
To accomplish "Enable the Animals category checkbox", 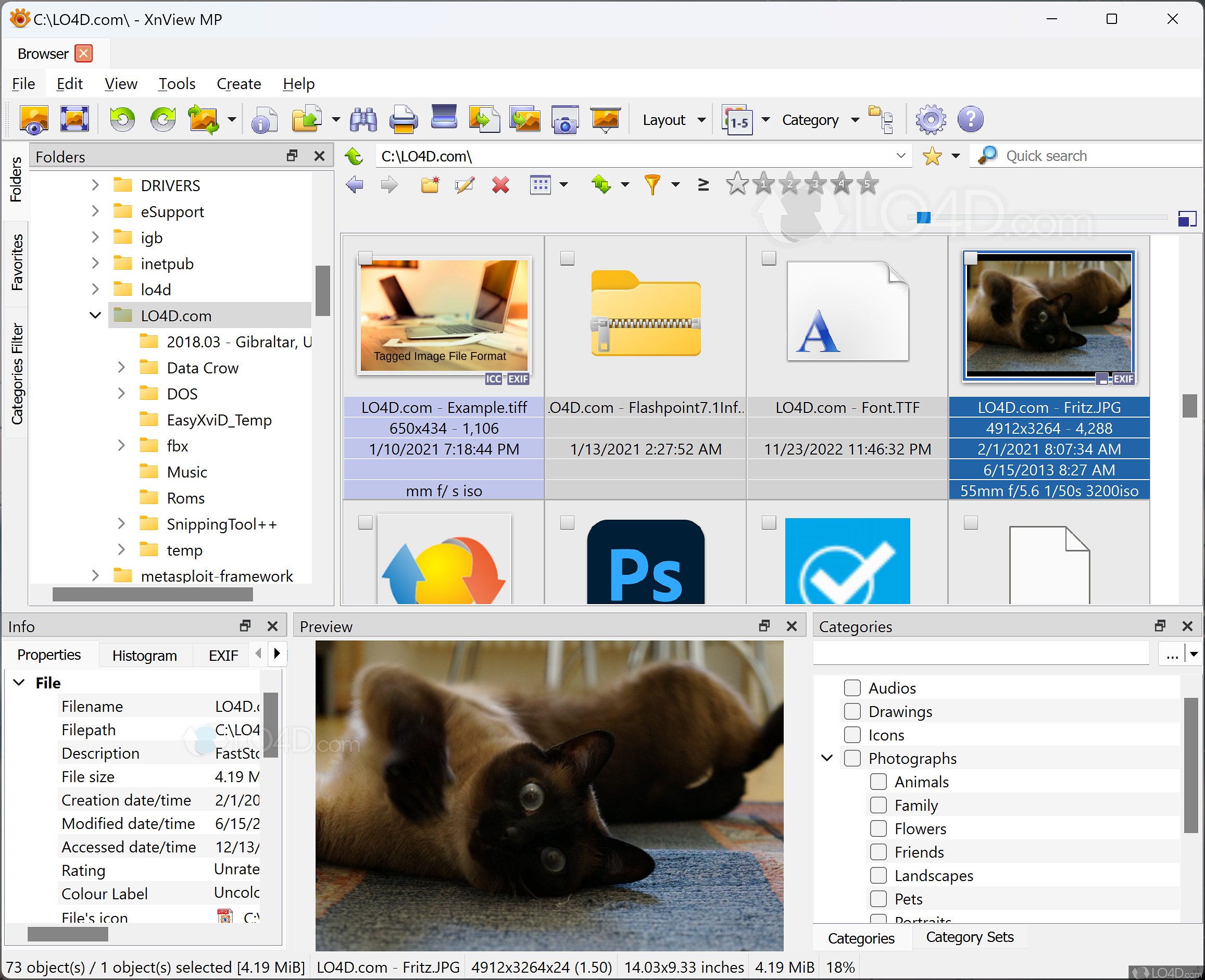I will tap(878, 782).
